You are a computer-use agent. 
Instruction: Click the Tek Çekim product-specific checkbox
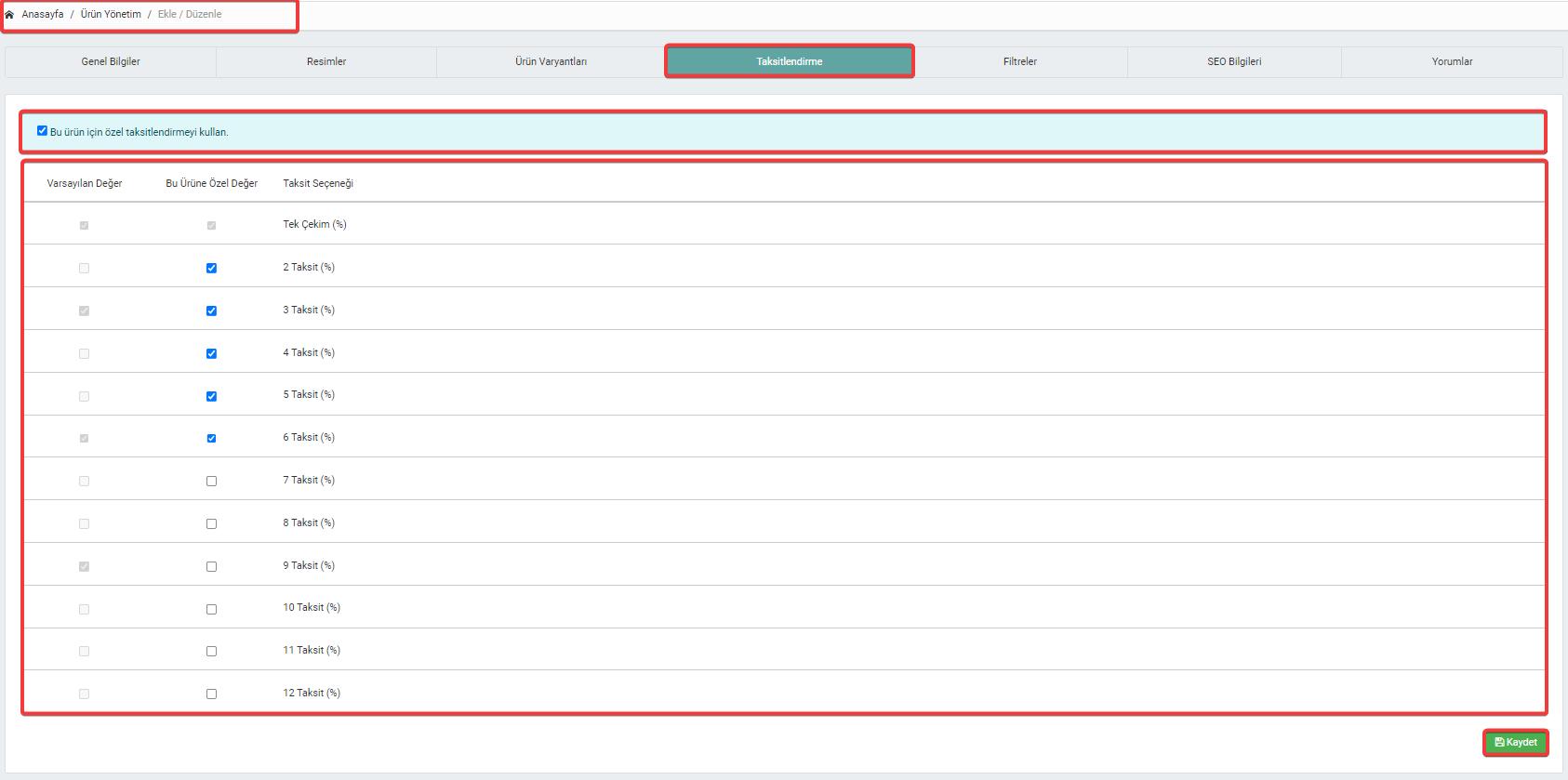(211, 225)
